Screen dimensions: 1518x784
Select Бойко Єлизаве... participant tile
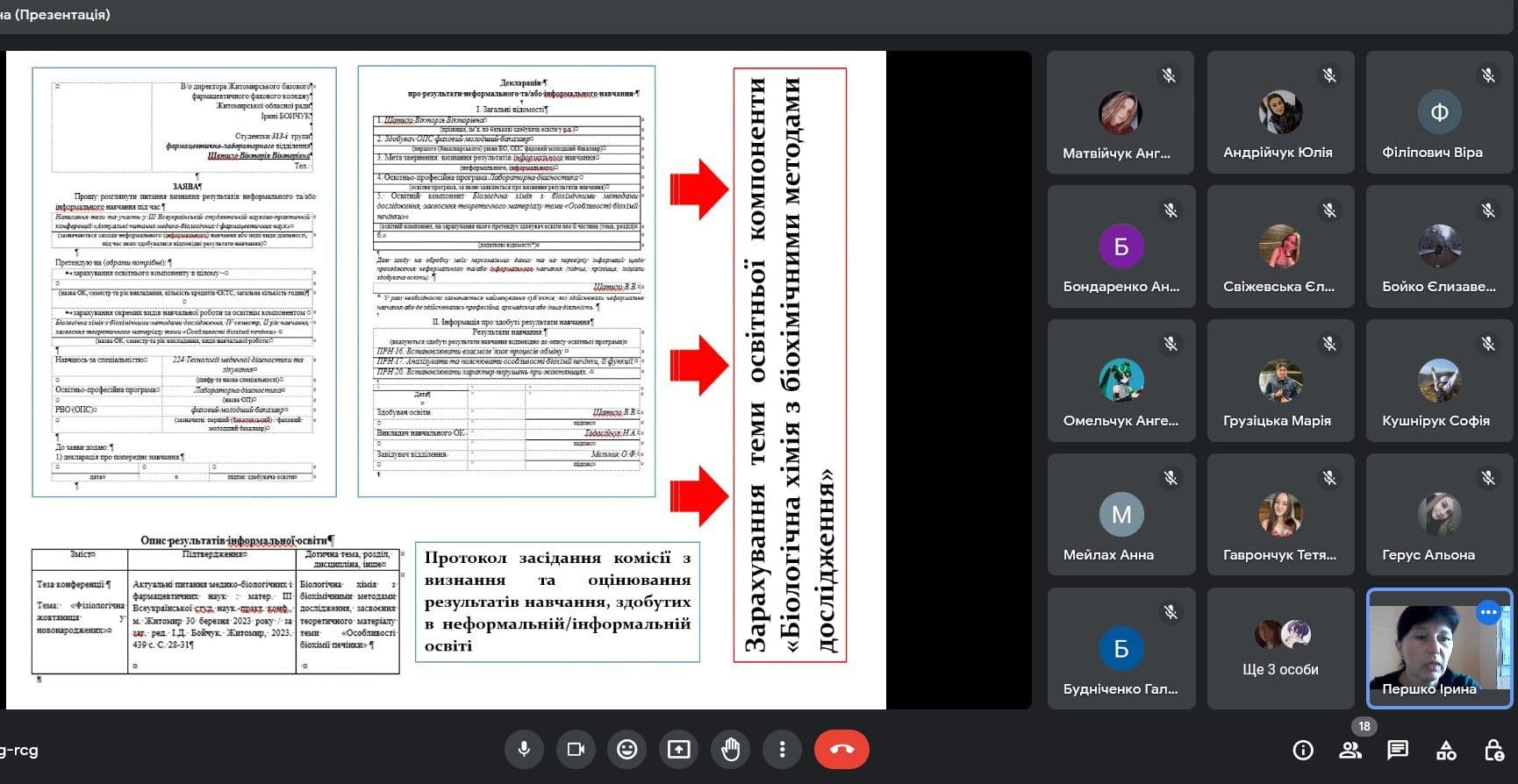click(1440, 246)
